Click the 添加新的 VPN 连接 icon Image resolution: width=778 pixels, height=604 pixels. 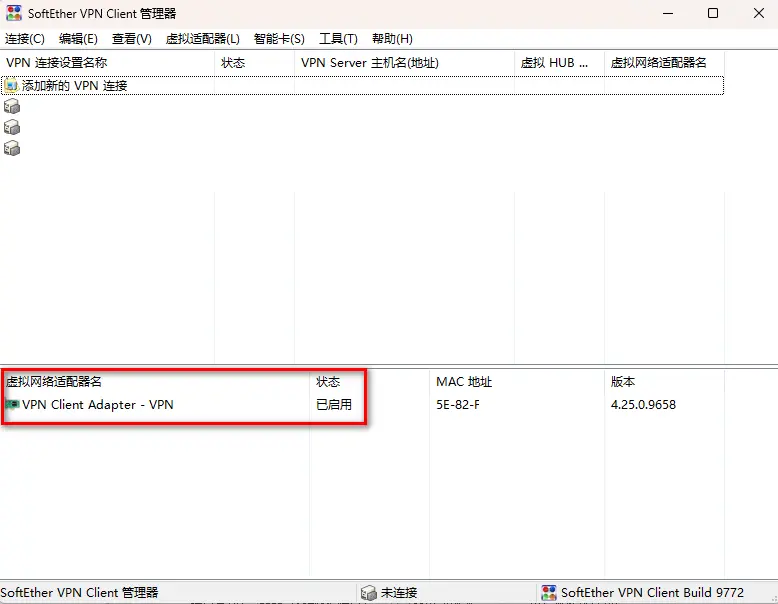[11, 86]
